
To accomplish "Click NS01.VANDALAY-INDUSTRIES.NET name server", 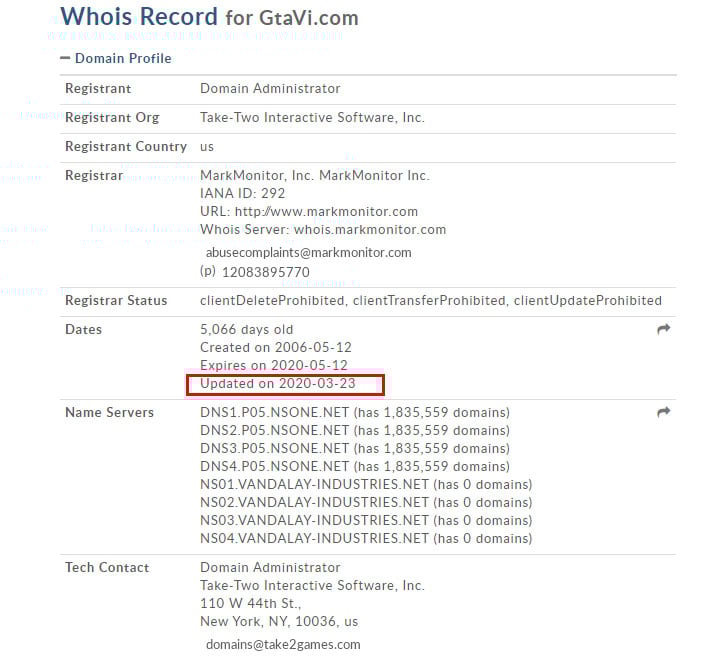I will coord(366,484).
